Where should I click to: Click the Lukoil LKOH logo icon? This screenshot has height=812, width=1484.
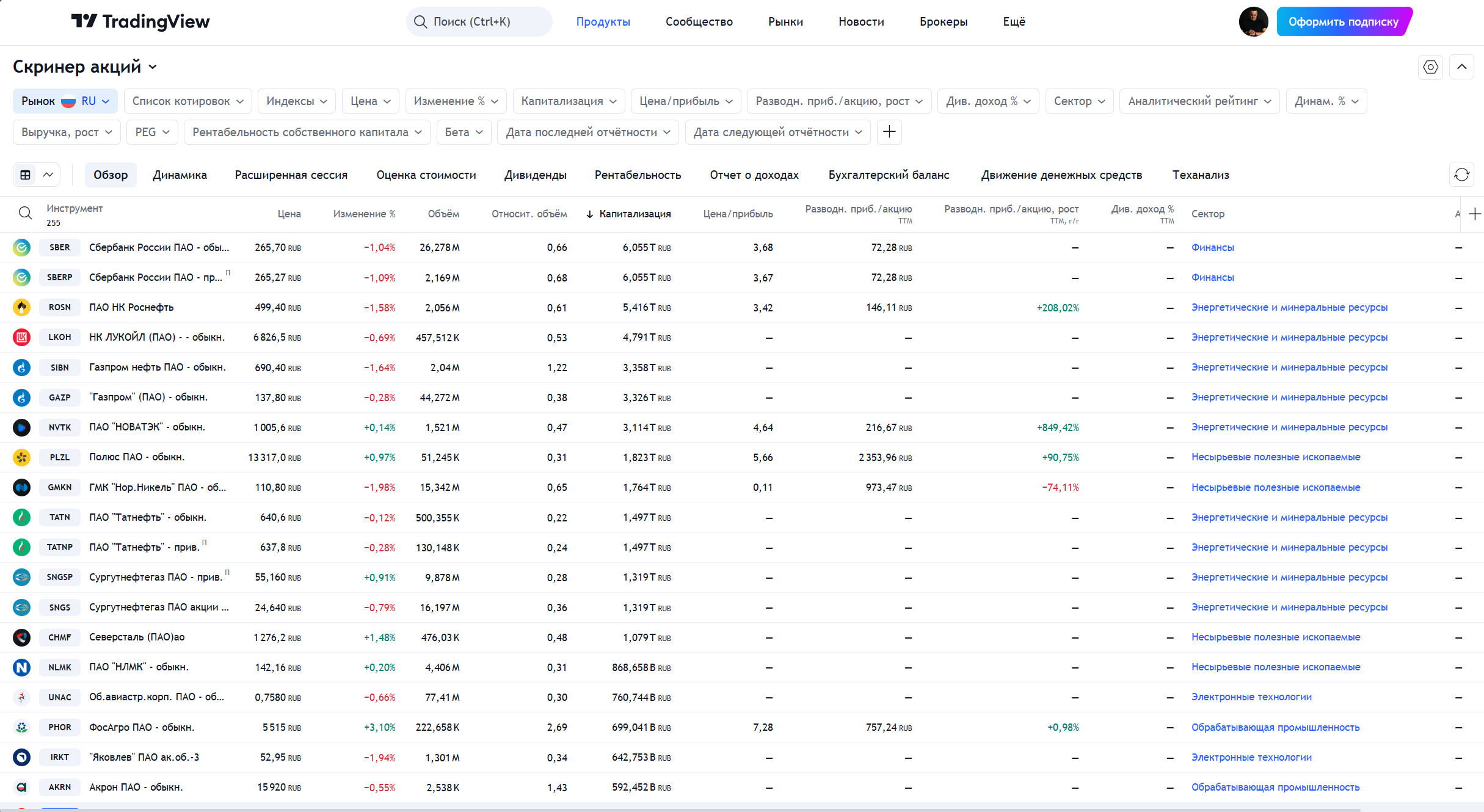pyautogui.click(x=21, y=337)
